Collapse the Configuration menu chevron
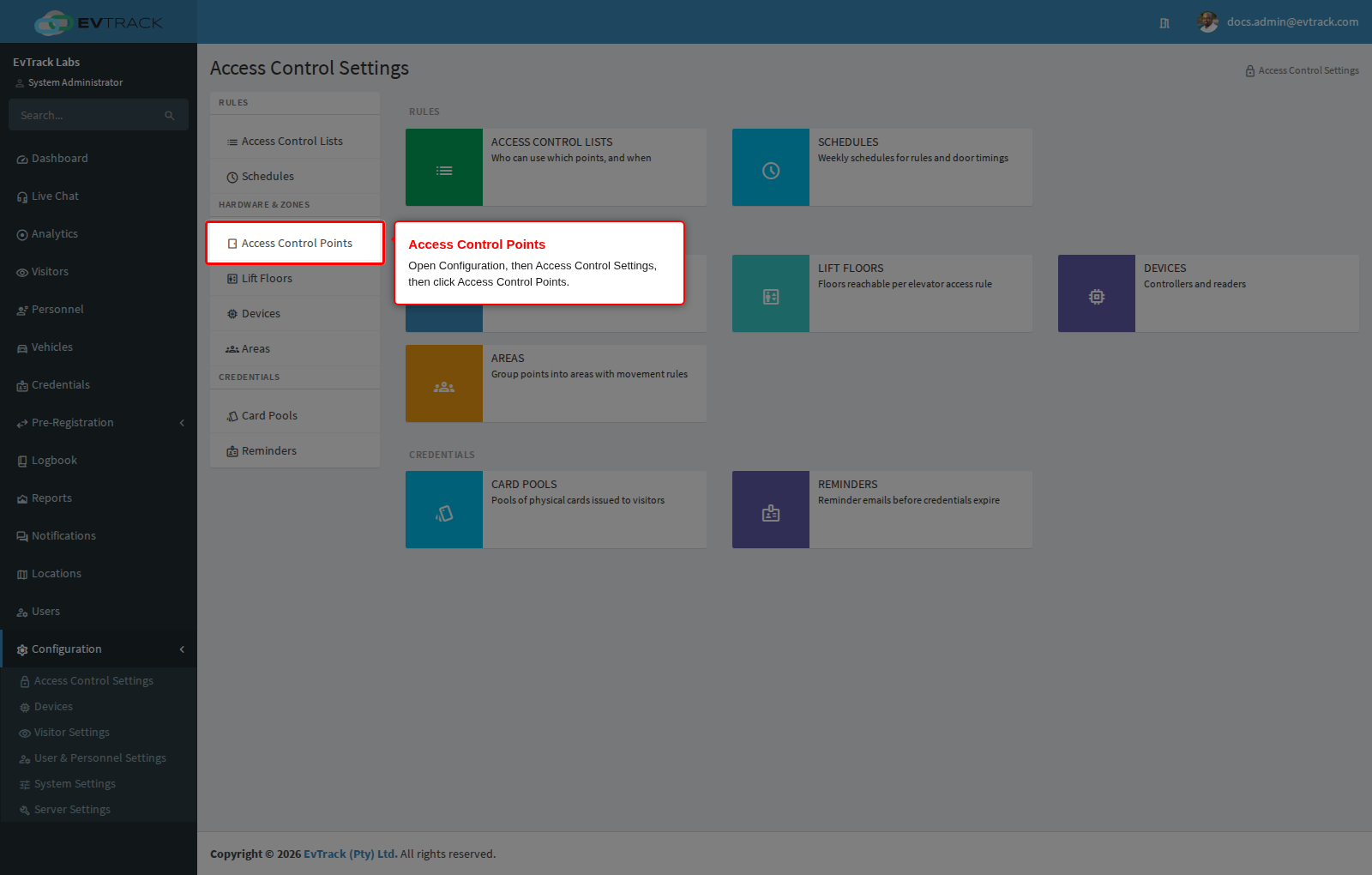Viewport: 1372px width, 875px height. click(182, 649)
